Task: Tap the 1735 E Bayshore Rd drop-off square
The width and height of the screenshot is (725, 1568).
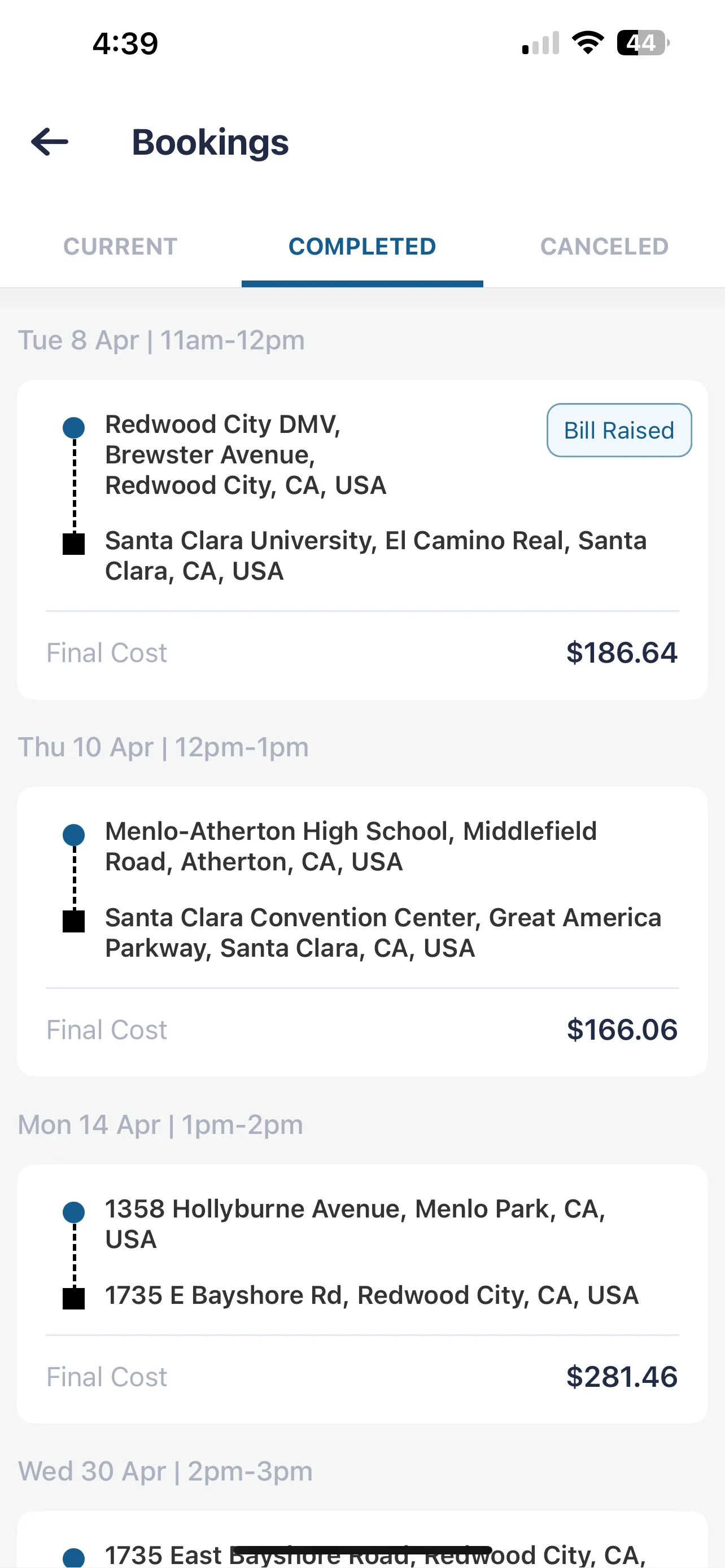Action: point(73,1298)
